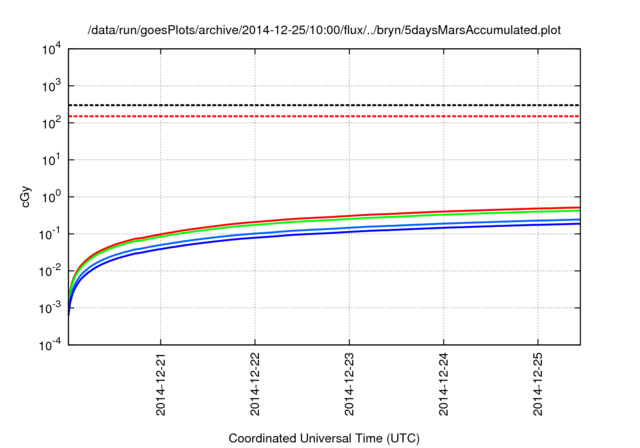Screen dimensions: 640x448
Task: Click the plot title file path
Action: 324,30
